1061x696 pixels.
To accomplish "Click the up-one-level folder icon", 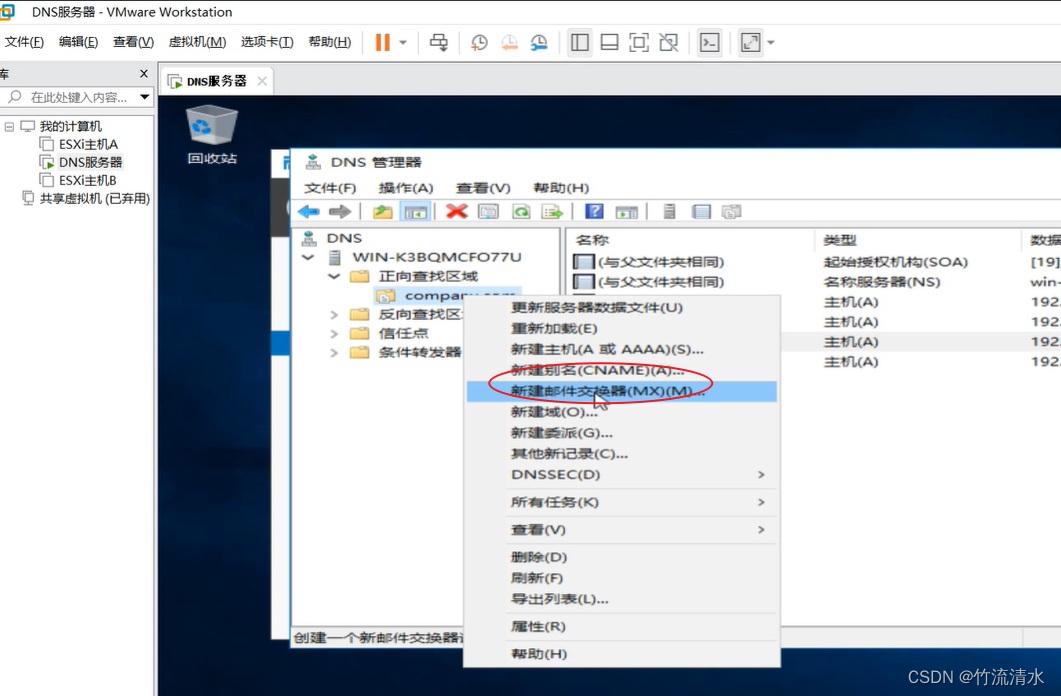I will [x=382, y=212].
